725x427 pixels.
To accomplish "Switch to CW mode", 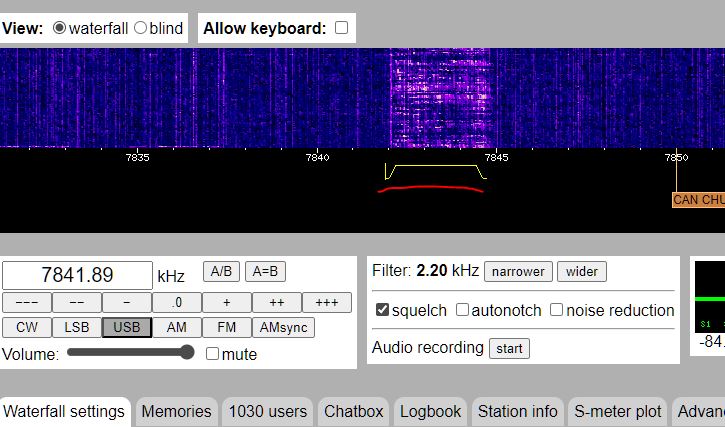I will pyautogui.click(x=27, y=328).
